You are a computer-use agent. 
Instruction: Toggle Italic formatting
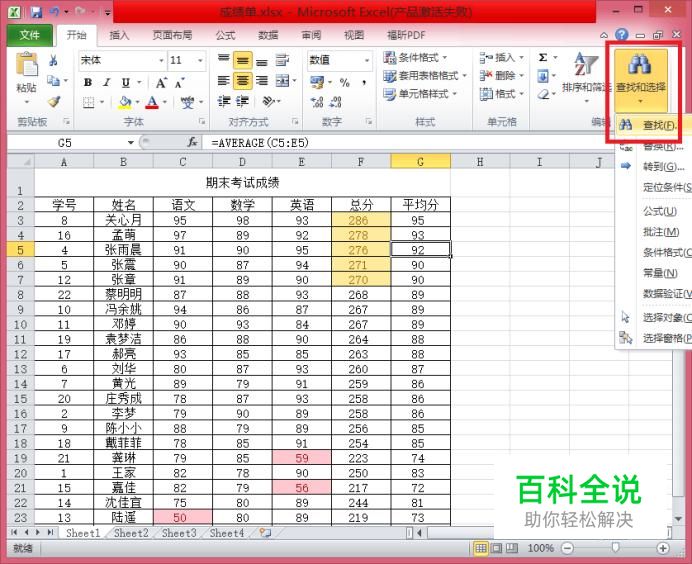pos(106,82)
